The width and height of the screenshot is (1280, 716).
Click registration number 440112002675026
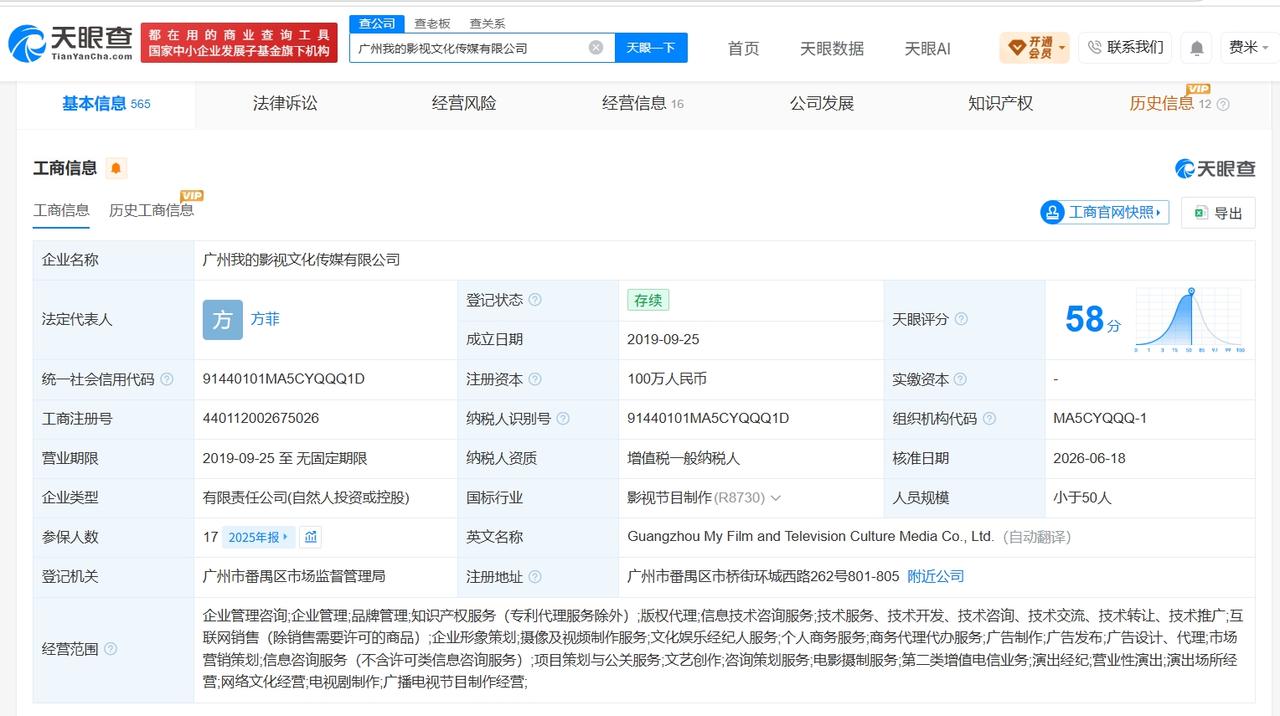coord(261,418)
